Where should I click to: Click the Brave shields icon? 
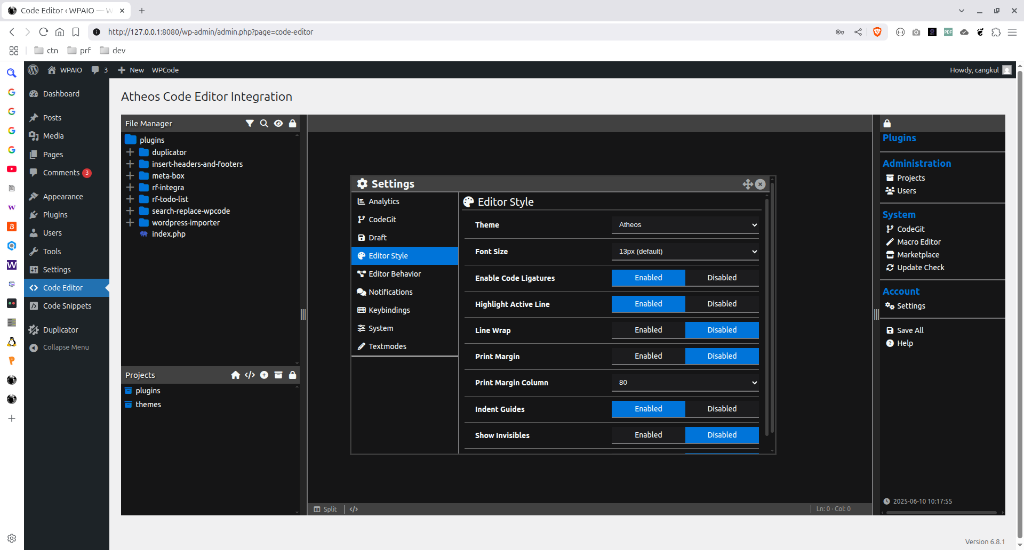point(877,31)
